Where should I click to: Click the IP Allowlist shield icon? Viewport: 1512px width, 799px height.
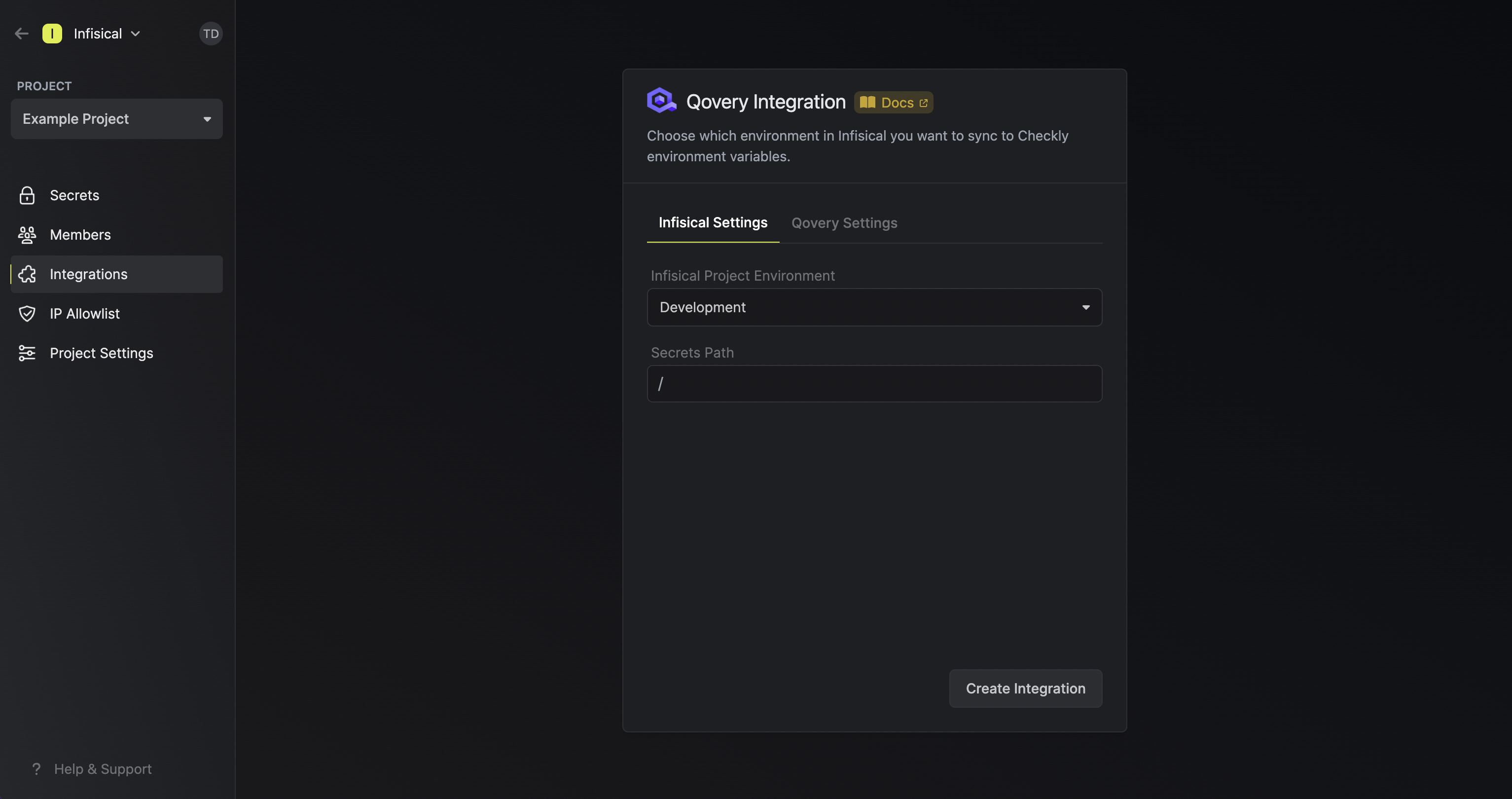(x=27, y=314)
